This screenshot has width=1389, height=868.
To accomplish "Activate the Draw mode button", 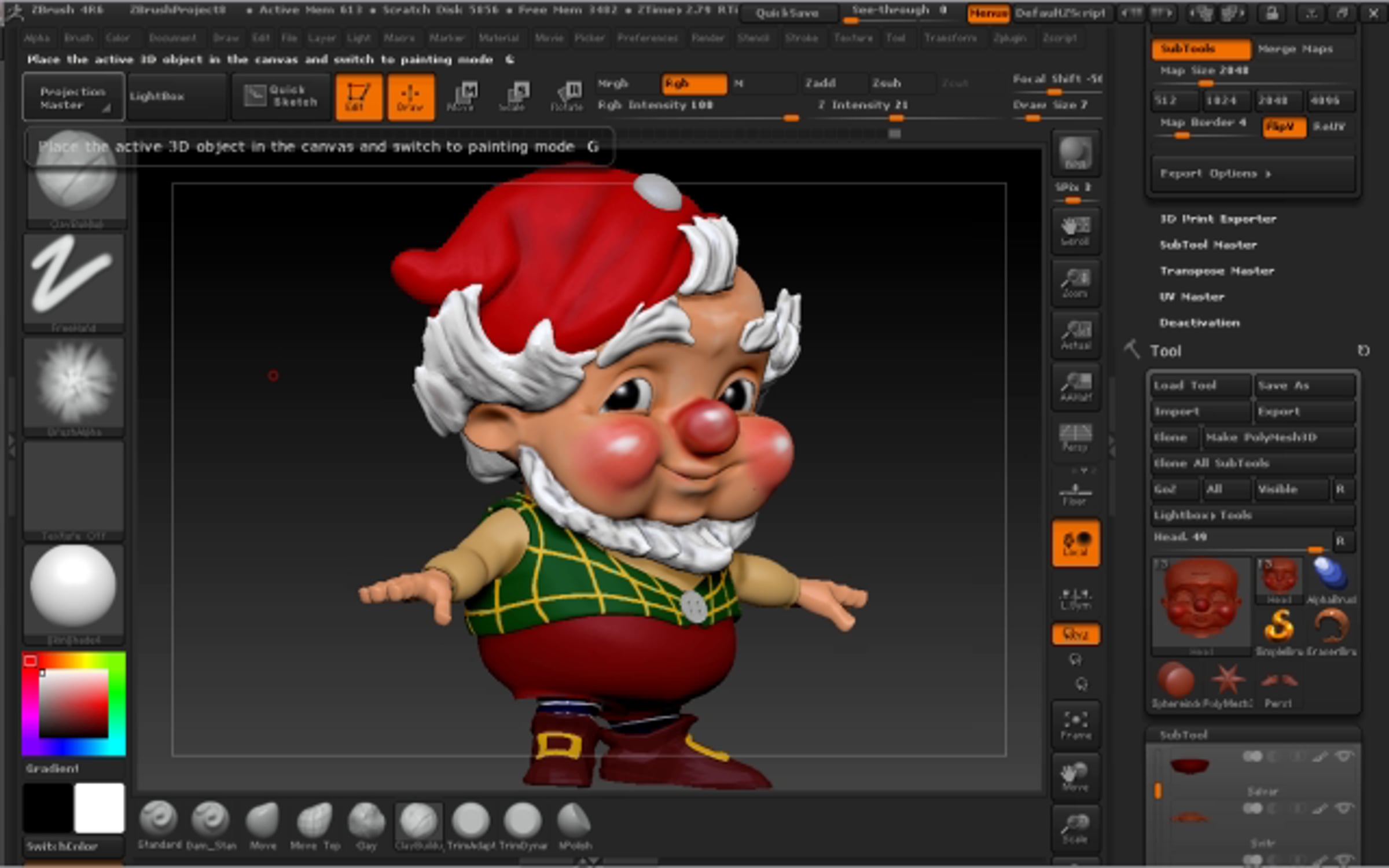I will coord(410,97).
